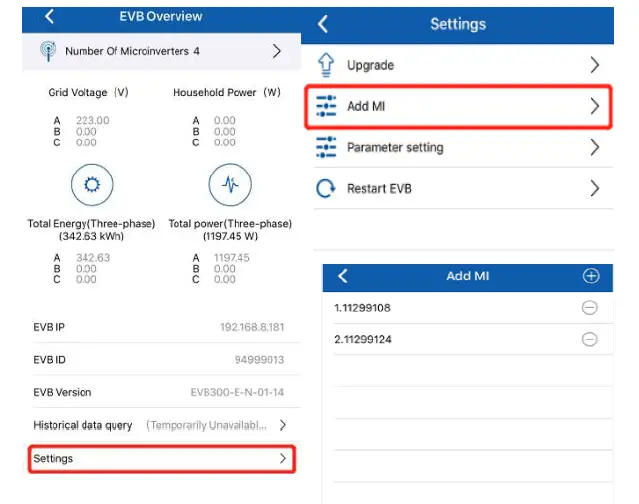Select the EVB IP address row
This screenshot has height=504, width=639.
[160, 327]
